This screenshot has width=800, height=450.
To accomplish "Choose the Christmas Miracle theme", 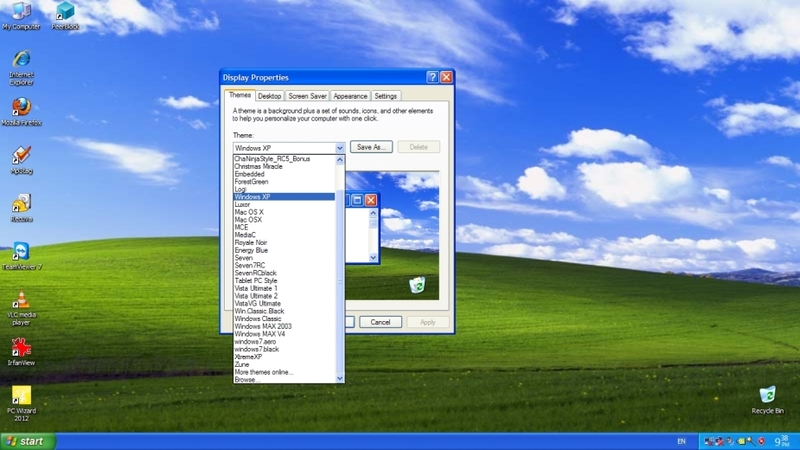I will point(284,166).
